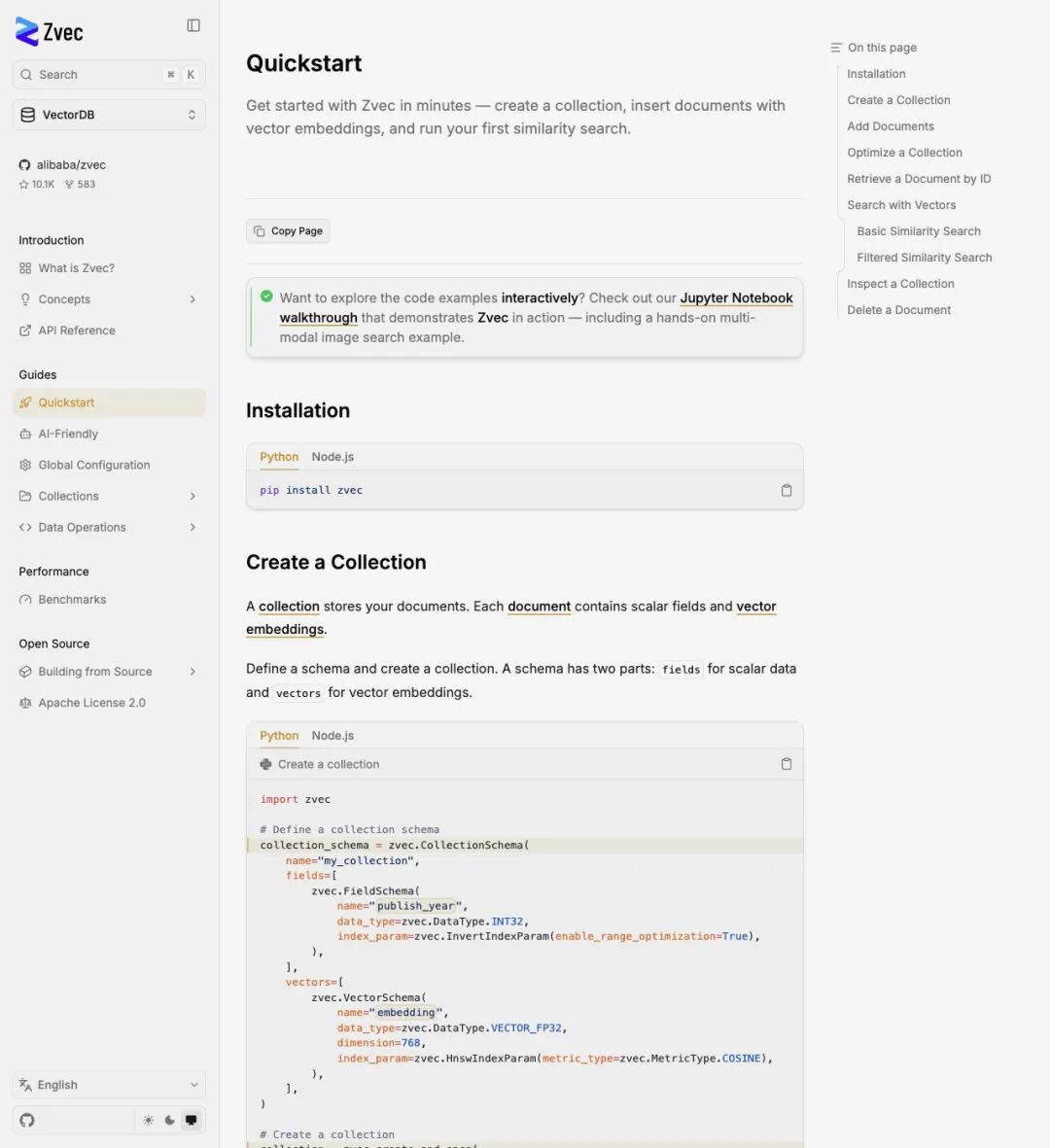Click the Building from Source box icon
This screenshot has height=1148, width=1050.
pyautogui.click(x=25, y=672)
